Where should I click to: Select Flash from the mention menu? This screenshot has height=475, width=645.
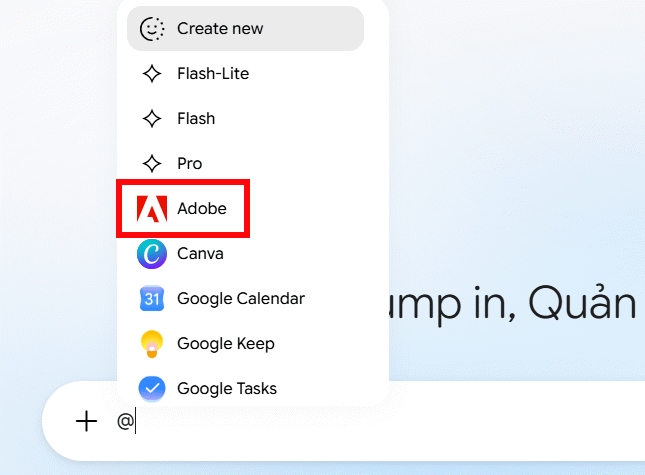click(x=245, y=118)
